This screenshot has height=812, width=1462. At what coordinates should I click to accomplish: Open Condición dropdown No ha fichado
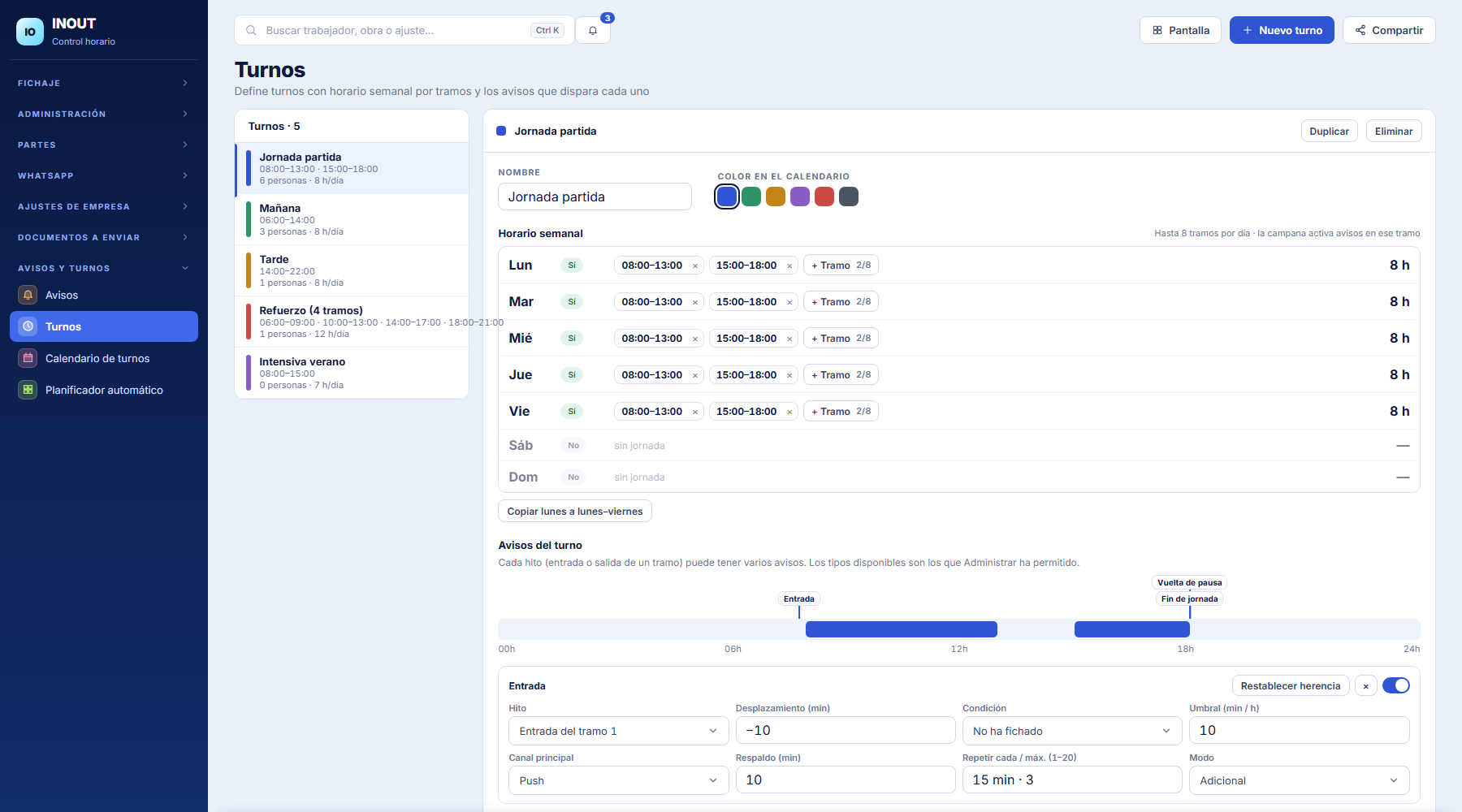click(x=1072, y=731)
